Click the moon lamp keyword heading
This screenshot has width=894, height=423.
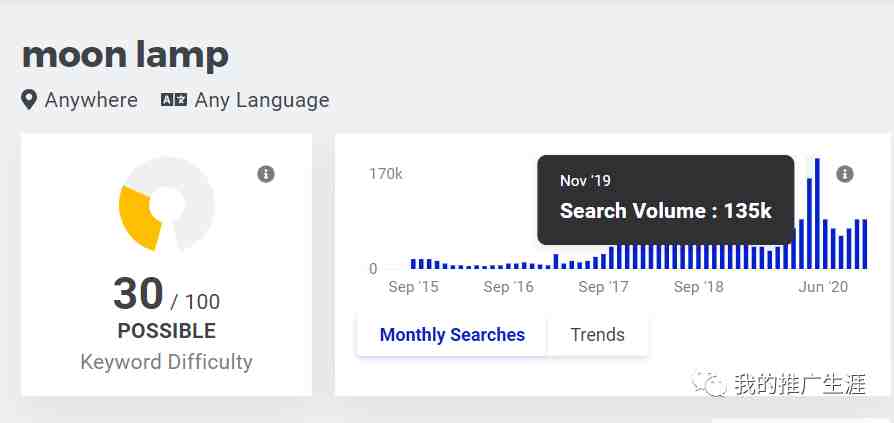coord(125,54)
